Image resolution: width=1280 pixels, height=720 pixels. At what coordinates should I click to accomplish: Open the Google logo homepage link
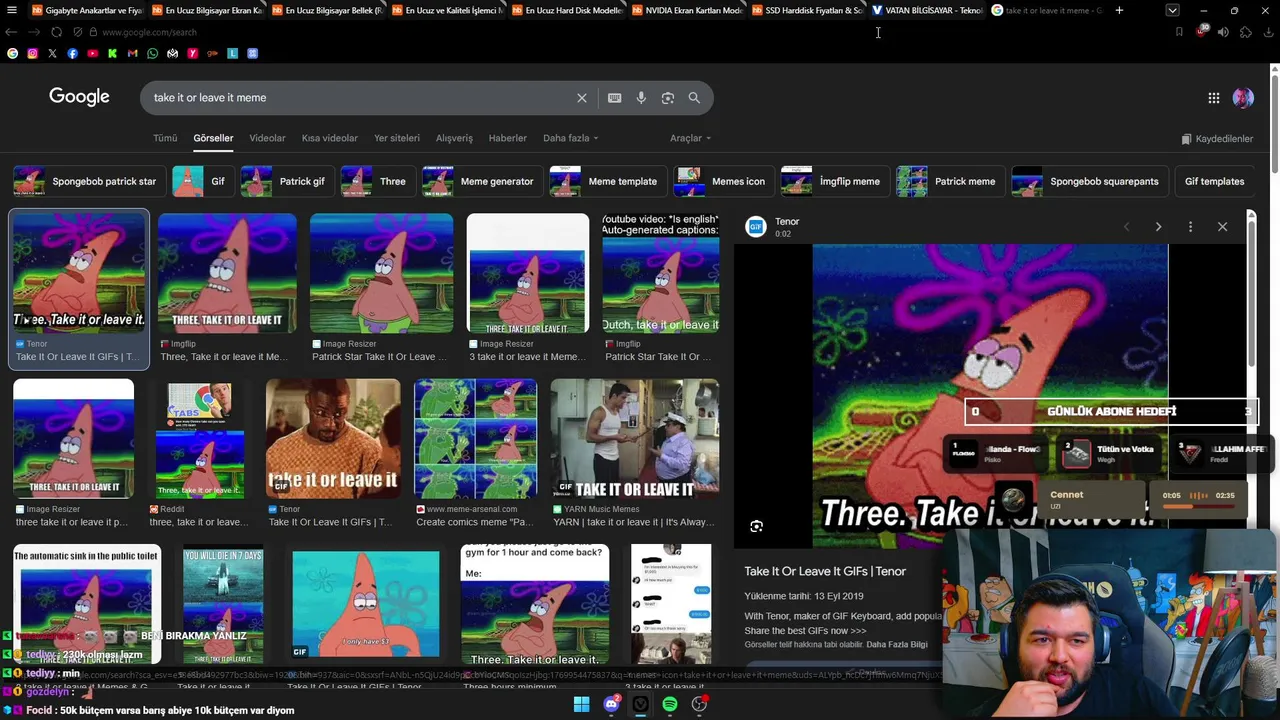[x=79, y=97]
